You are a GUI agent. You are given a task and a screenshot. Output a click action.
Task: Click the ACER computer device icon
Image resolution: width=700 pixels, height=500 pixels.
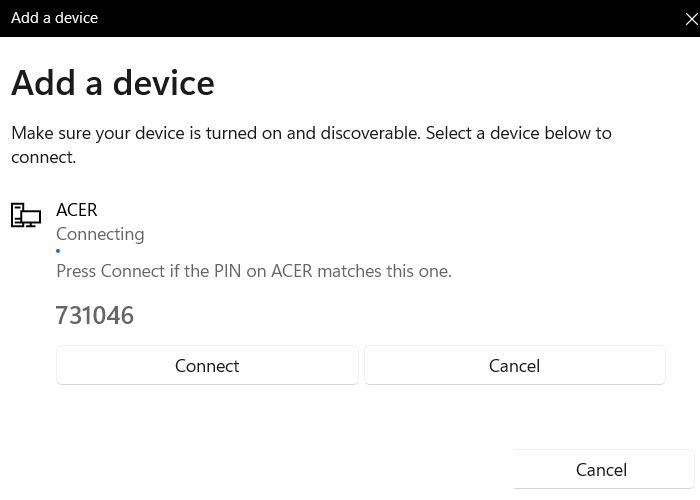point(26,215)
